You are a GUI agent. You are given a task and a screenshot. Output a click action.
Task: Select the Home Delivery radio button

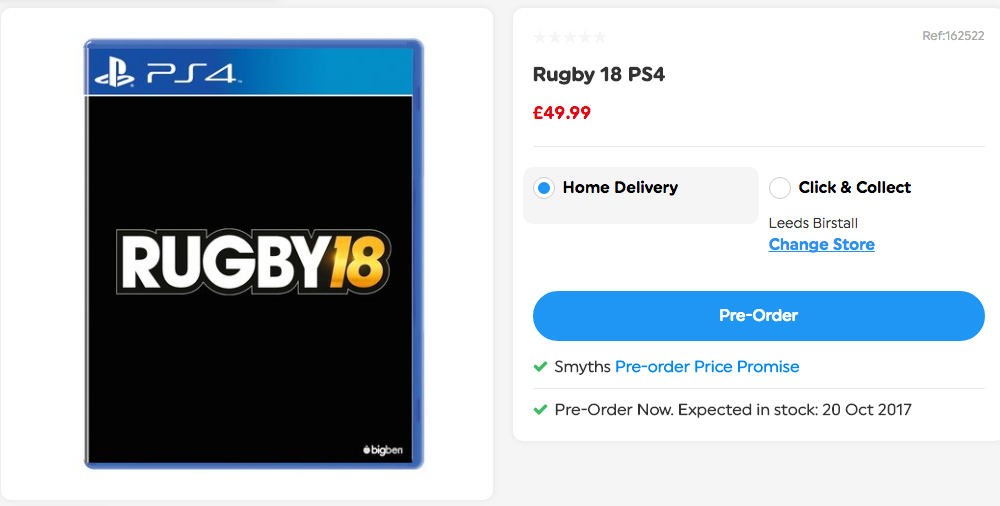coord(544,188)
